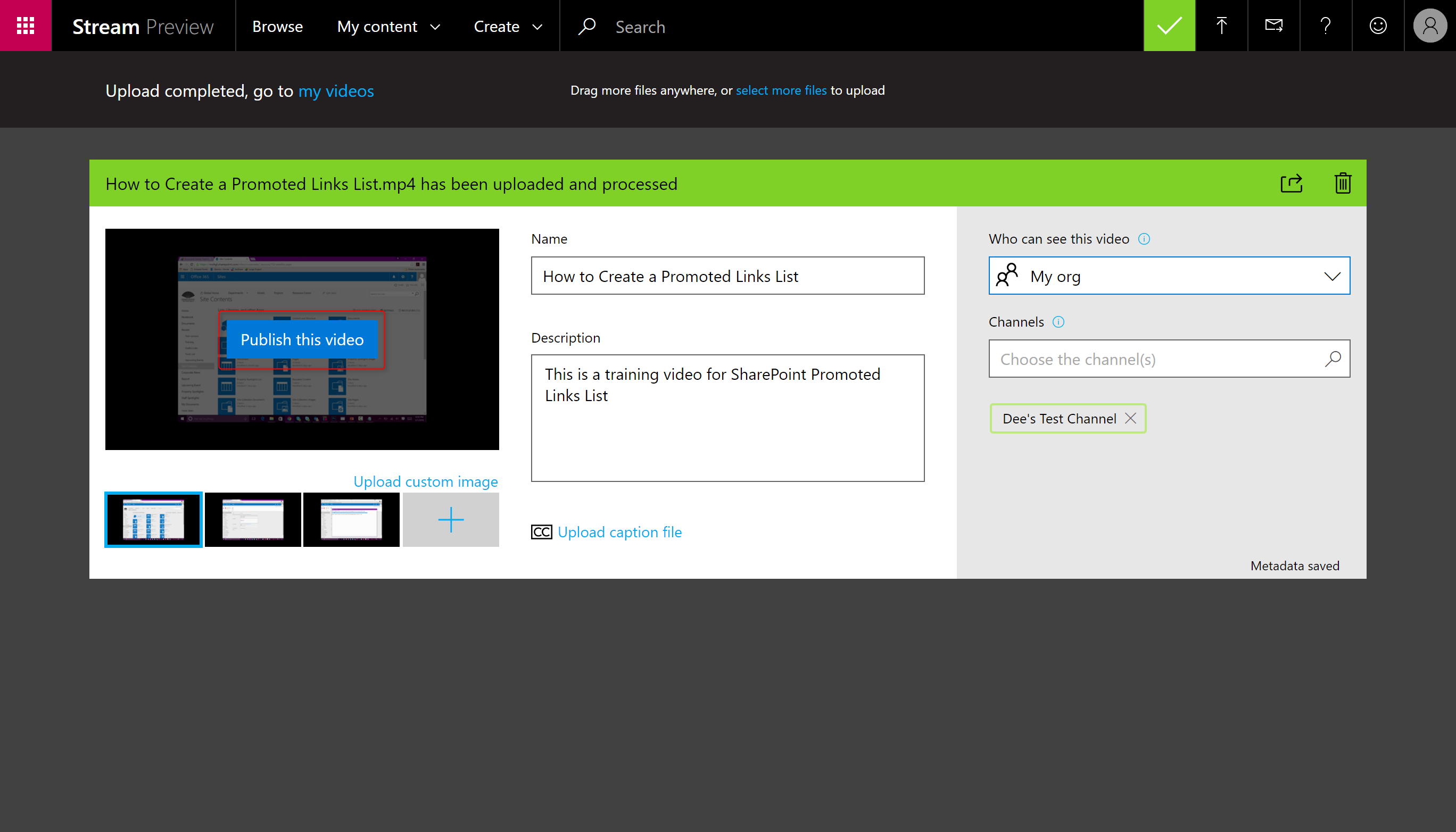The width and height of the screenshot is (1456, 832).
Task: Select the third video thumbnail
Action: pyautogui.click(x=351, y=519)
